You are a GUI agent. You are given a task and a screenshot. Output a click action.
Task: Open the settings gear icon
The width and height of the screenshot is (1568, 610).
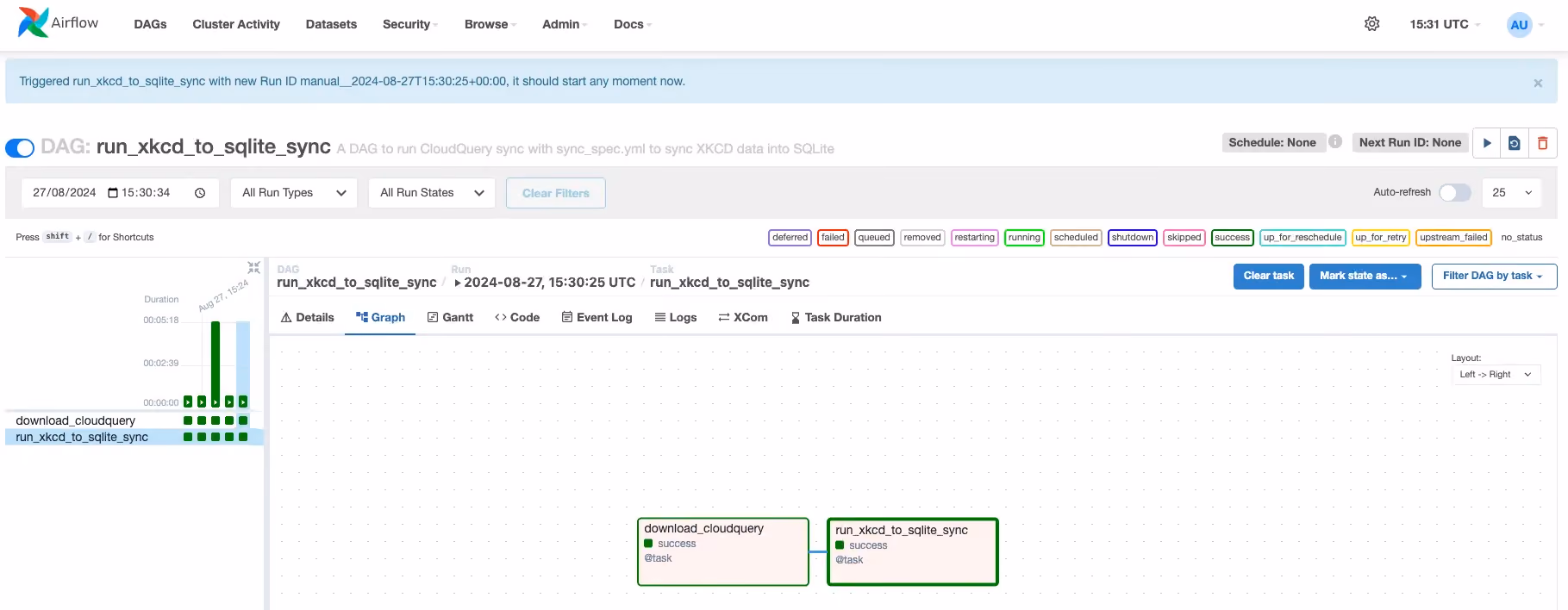click(1371, 24)
